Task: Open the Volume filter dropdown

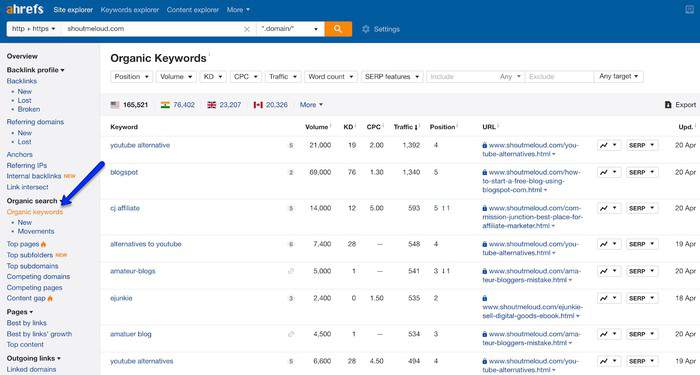Action: (176, 77)
